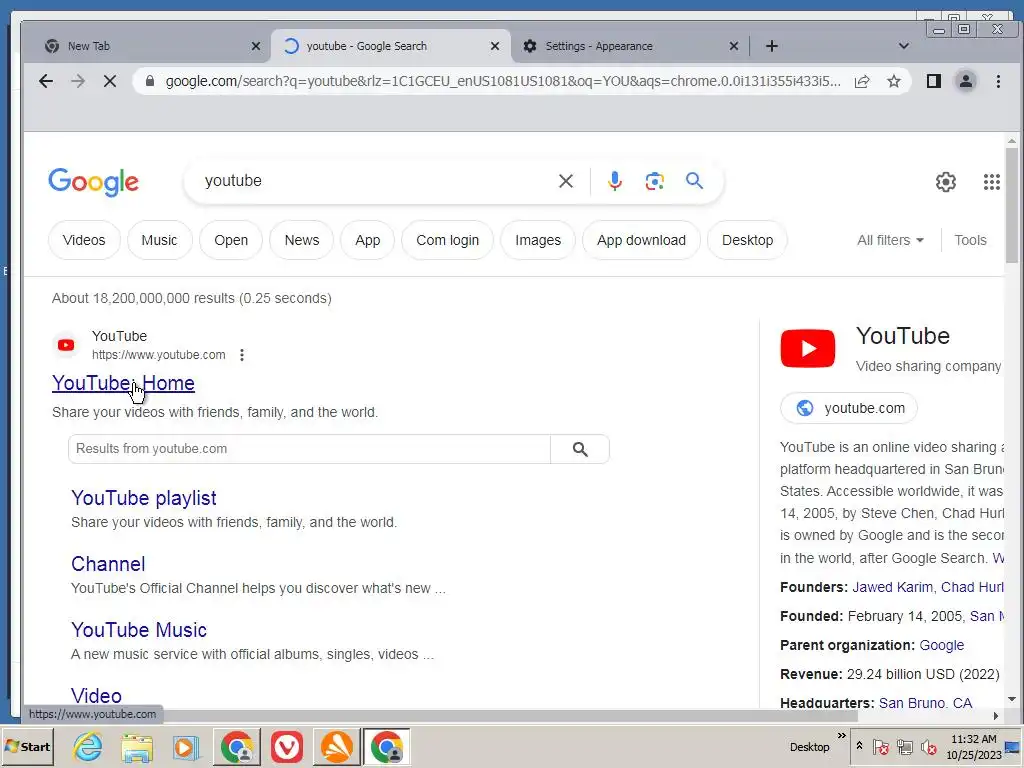Click the Results from youtube.com search field

pos(310,449)
